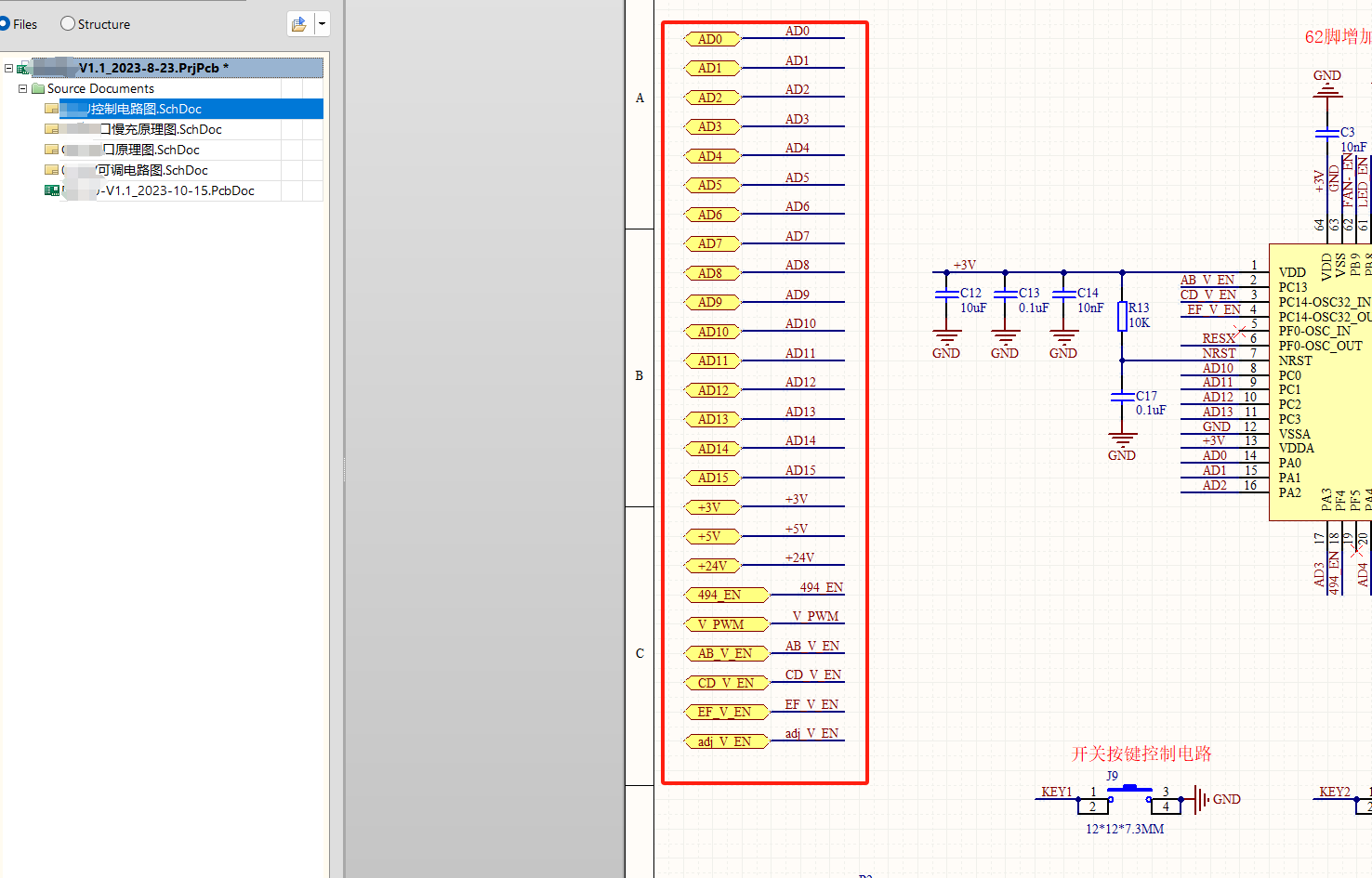This screenshot has height=878, width=1372.
Task: Select 控制电路图.SchDoc in project tree
Action: point(191,109)
